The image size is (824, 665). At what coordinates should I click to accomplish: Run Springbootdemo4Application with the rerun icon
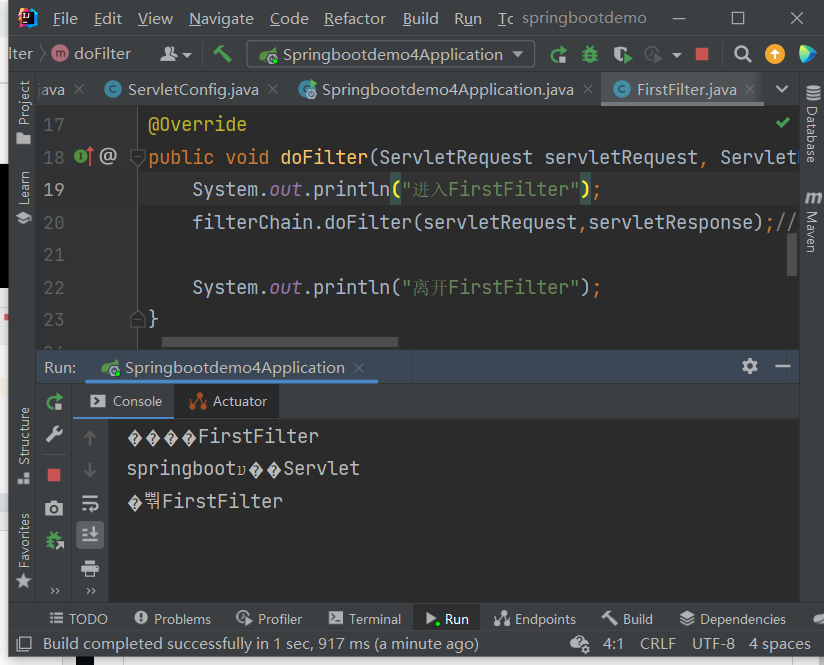[558, 54]
